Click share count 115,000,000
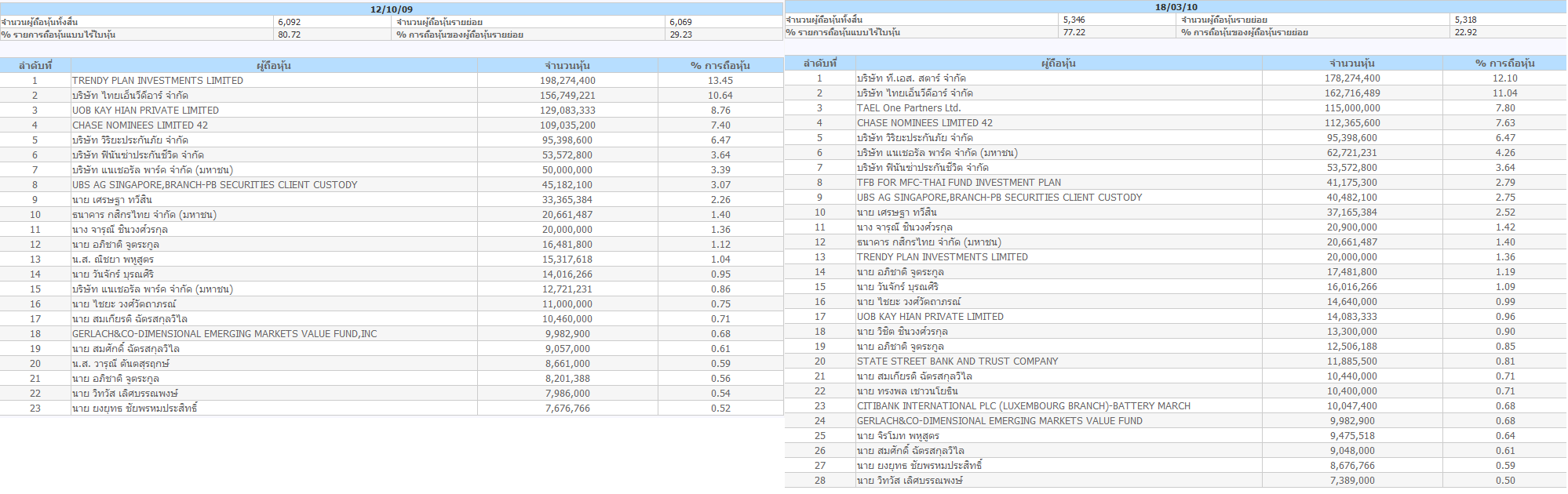 pyautogui.click(x=1352, y=108)
